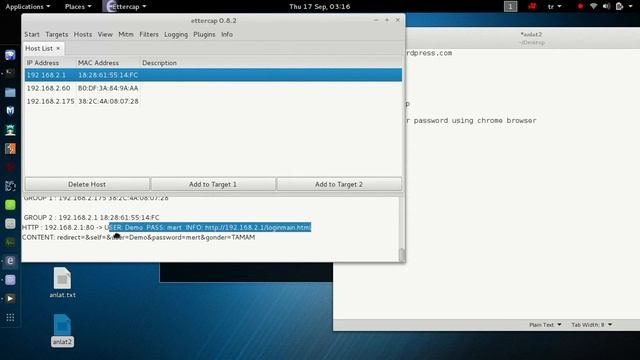Open Iceweasel browser icon in the dock

point(10,55)
